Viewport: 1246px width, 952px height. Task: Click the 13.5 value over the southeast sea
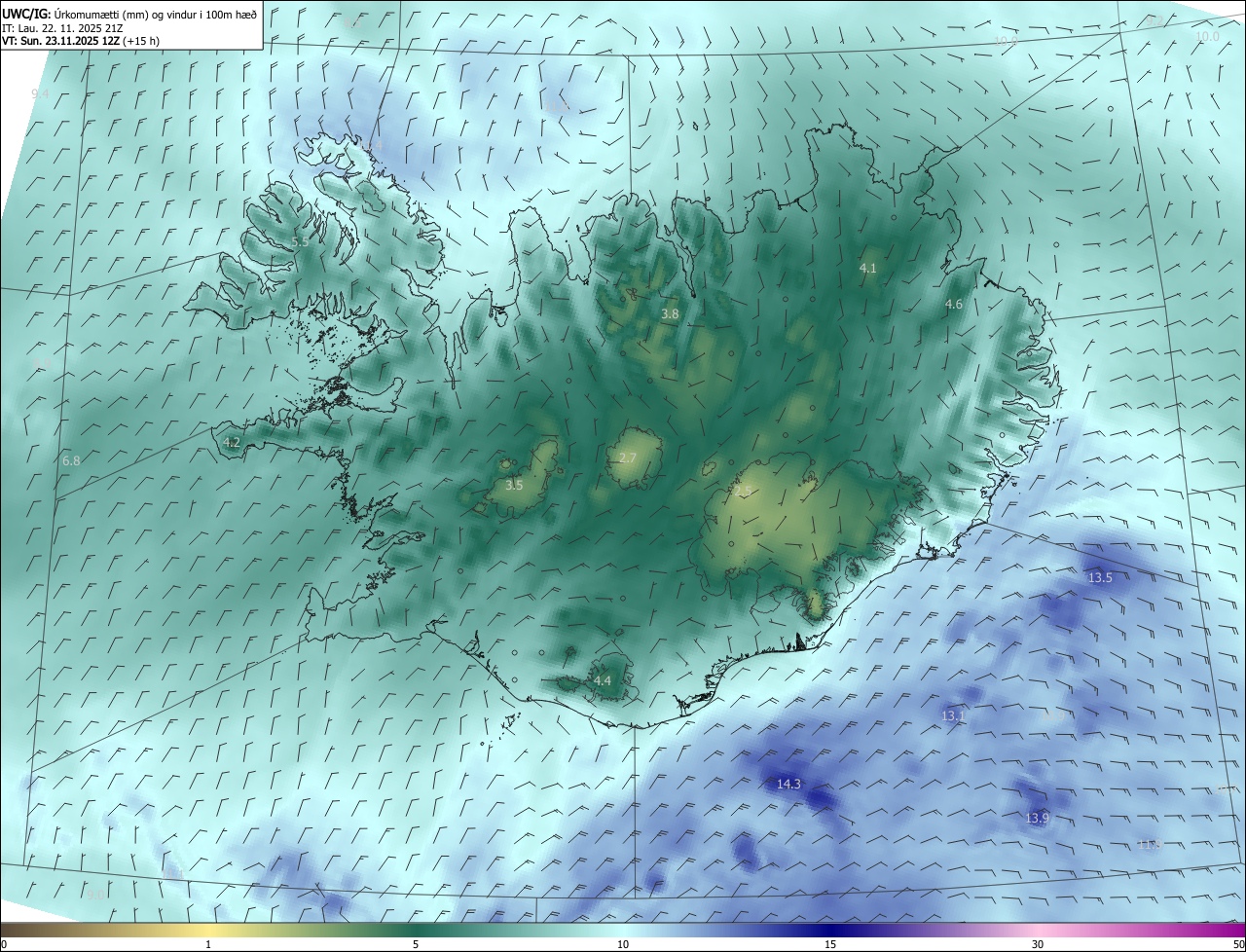point(1099,577)
